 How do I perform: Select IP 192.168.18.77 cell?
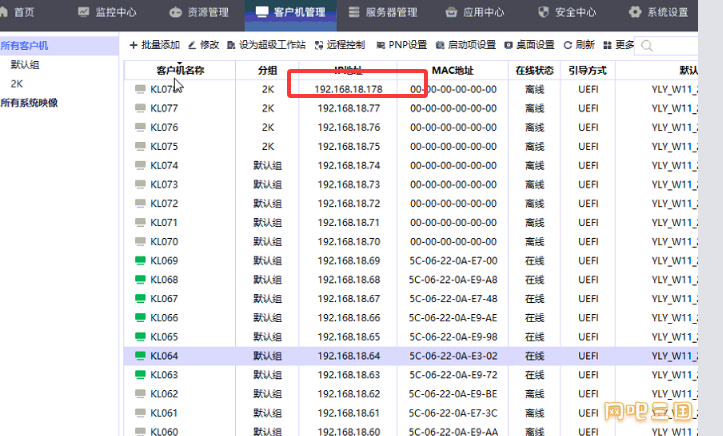(349, 108)
